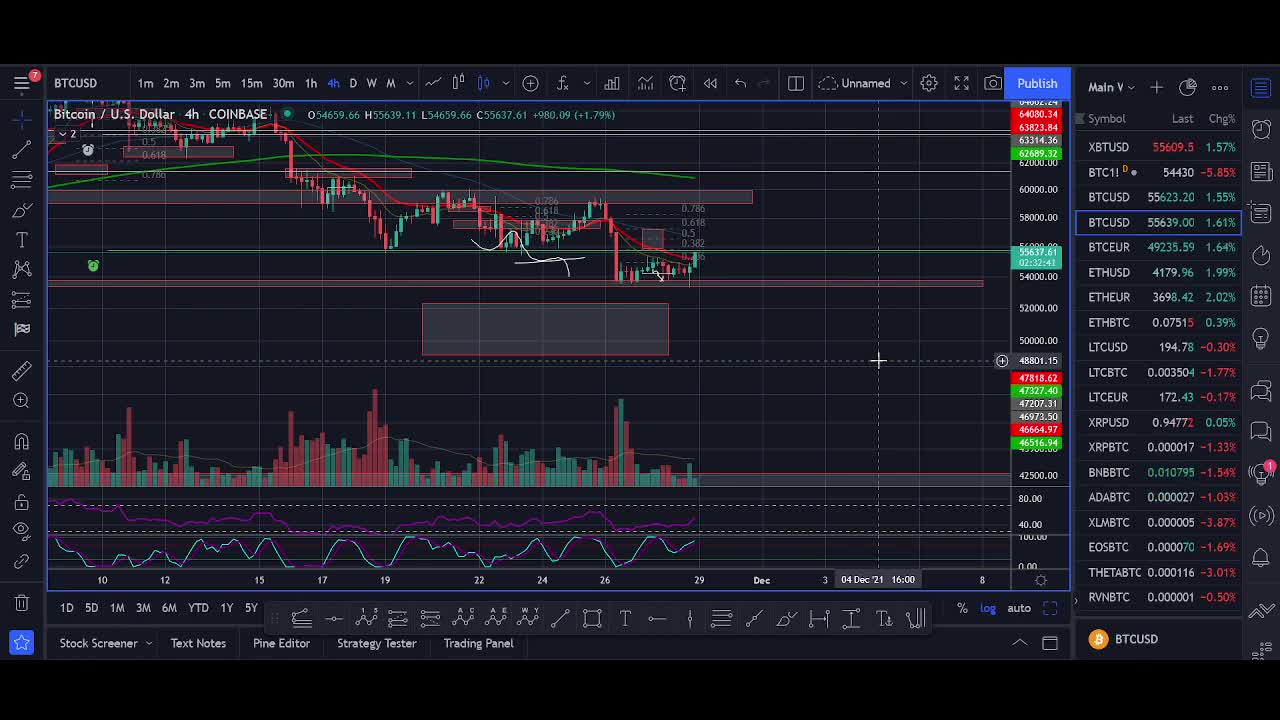Switch to Weekly (W) timeframe

click(x=372, y=83)
